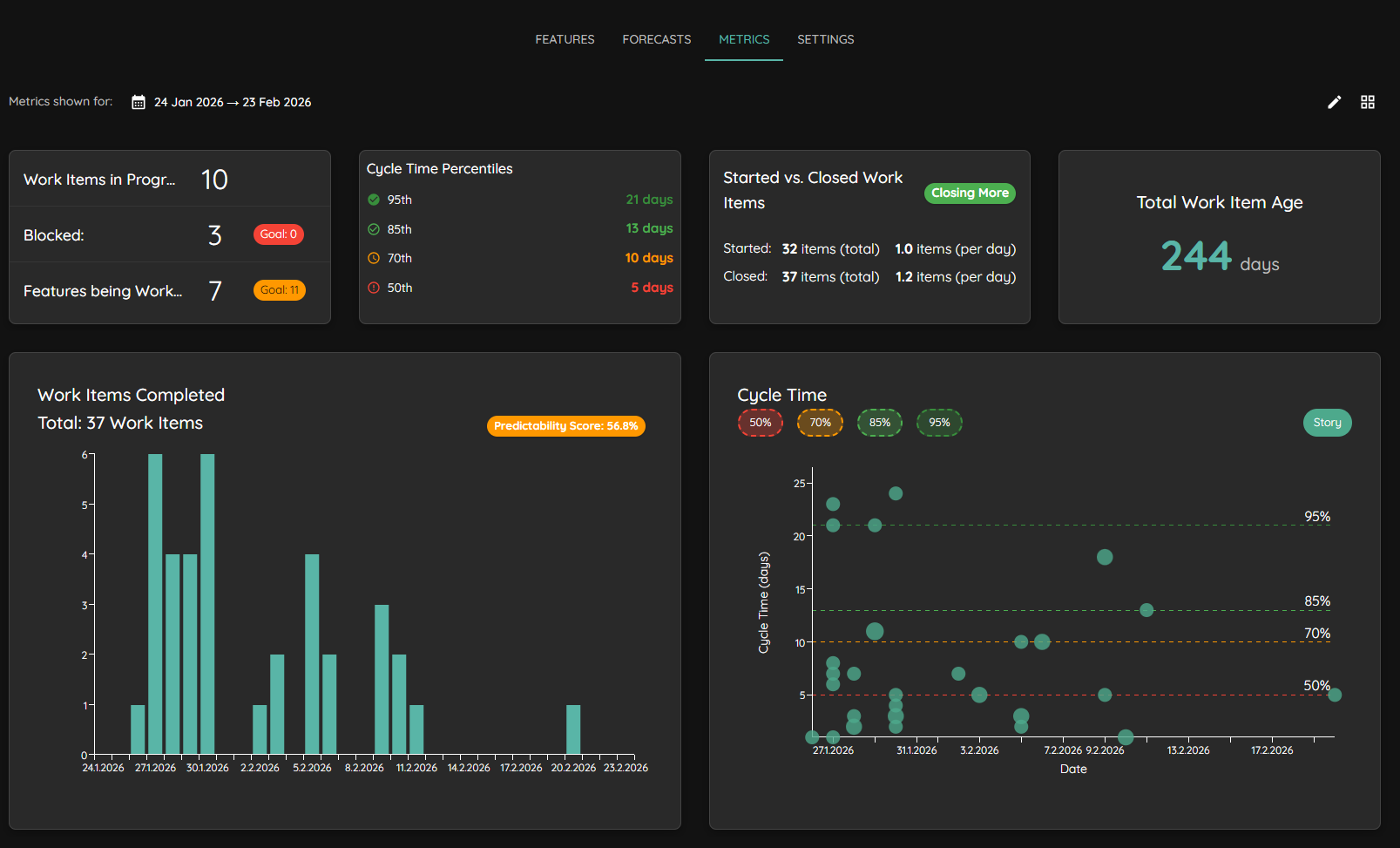This screenshot has width=1400, height=848.
Task: Click the pencil edit dashboard icon
Action: tap(1334, 102)
